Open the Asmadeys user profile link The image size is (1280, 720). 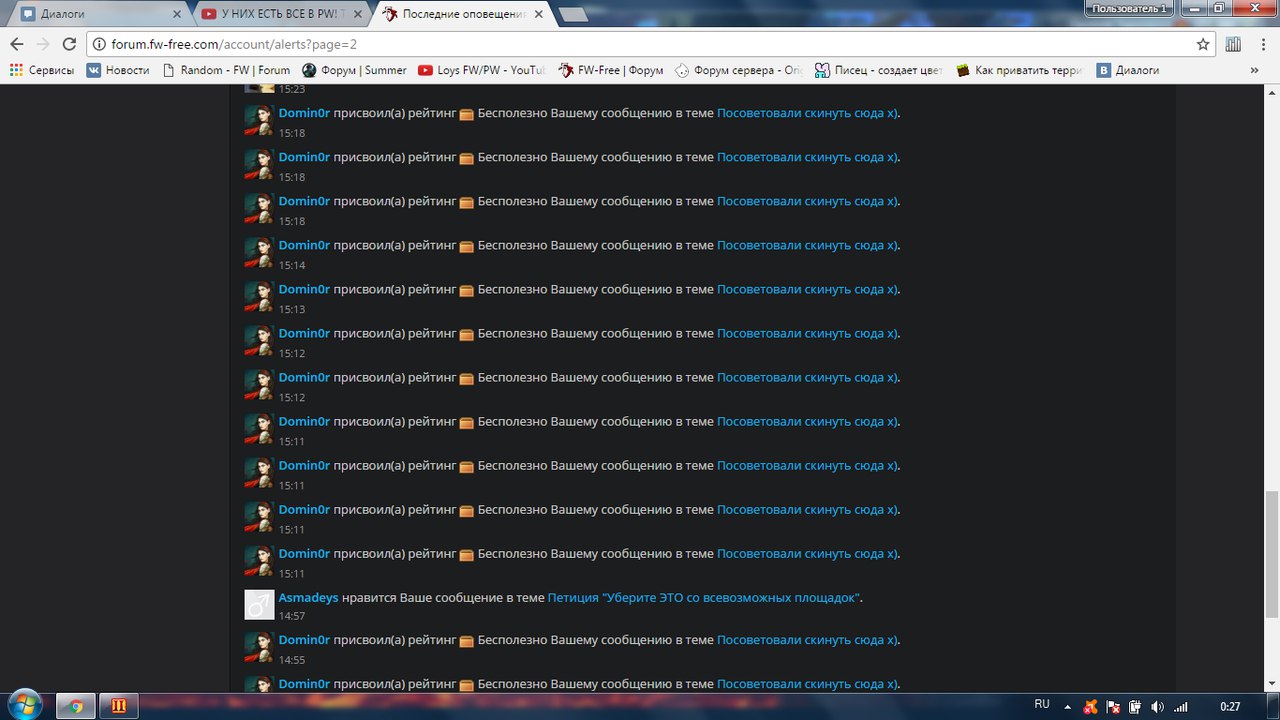tap(308, 597)
